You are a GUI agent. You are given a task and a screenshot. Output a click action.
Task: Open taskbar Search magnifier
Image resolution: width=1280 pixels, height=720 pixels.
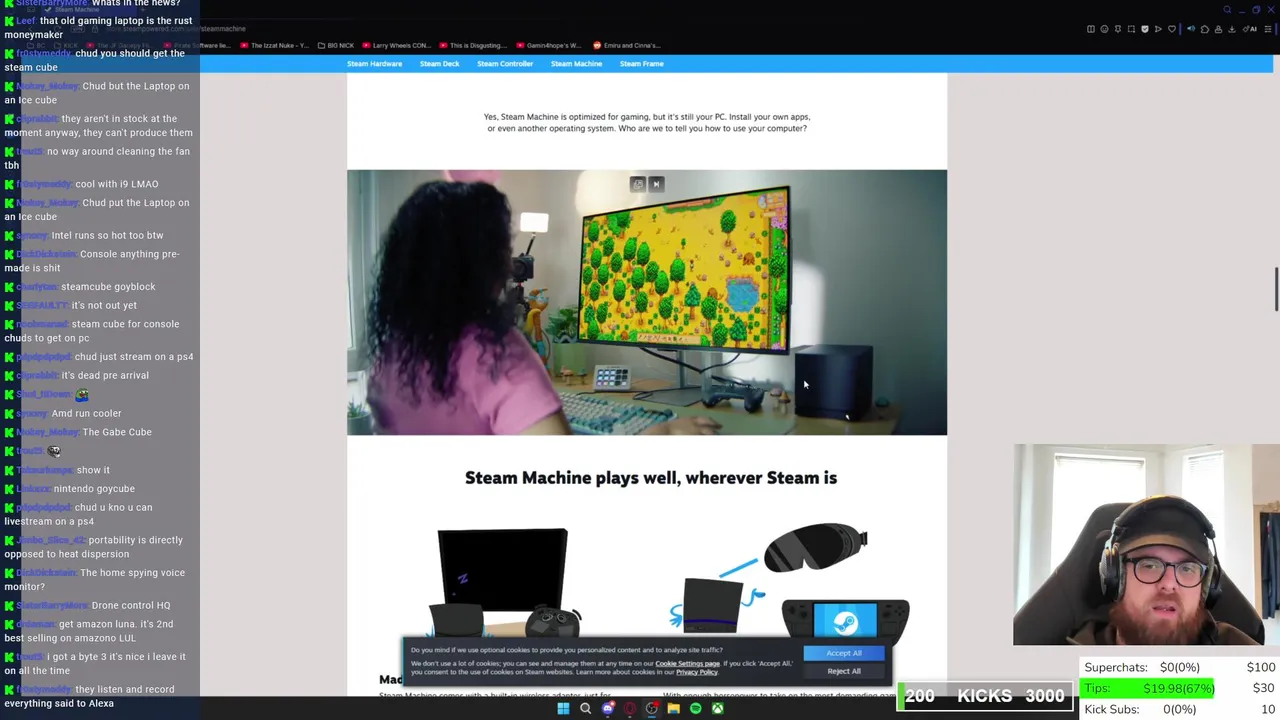pyautogui.click(x=585, y=709)
